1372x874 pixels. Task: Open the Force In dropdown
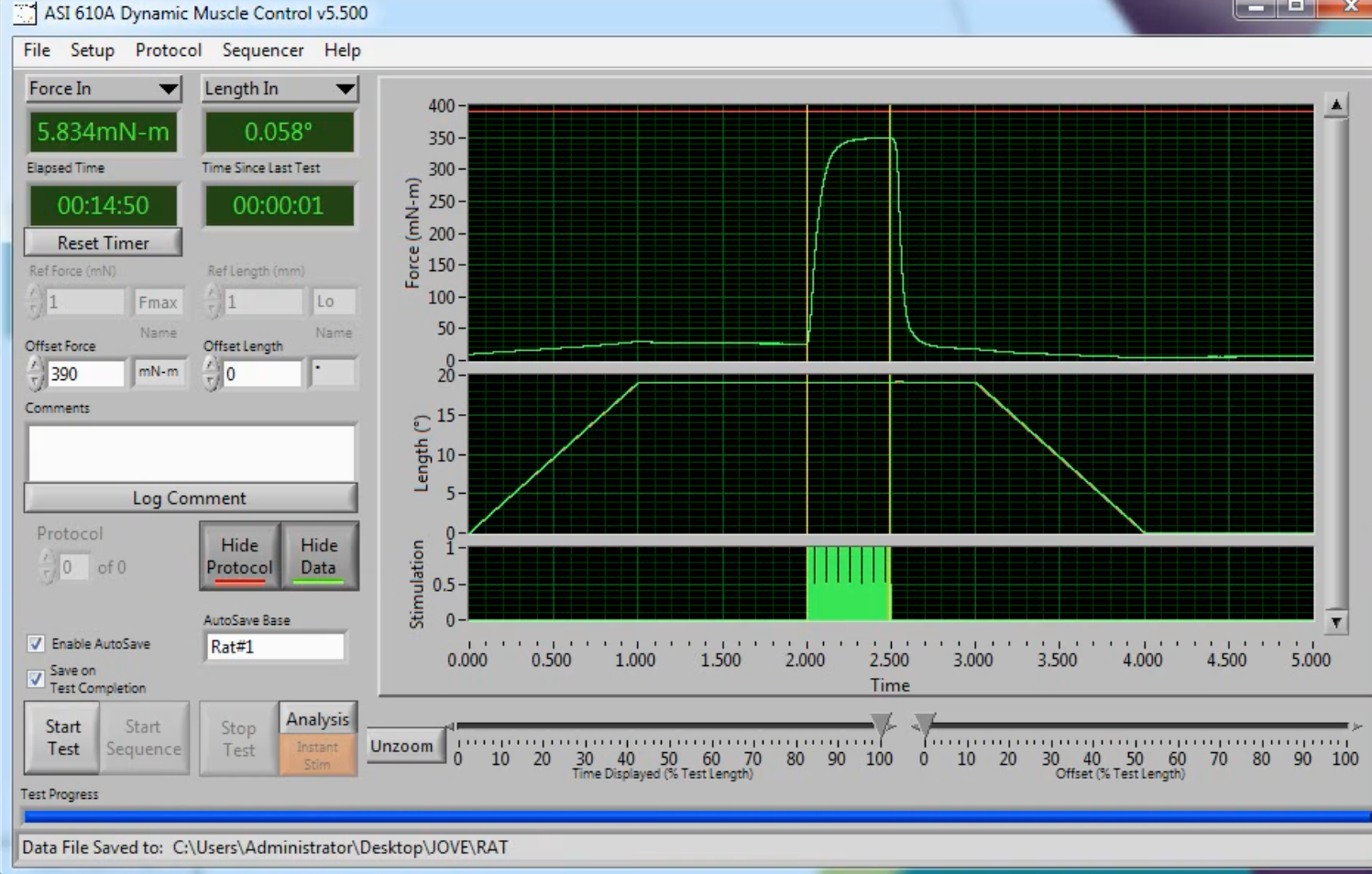(x=103, y=89)
